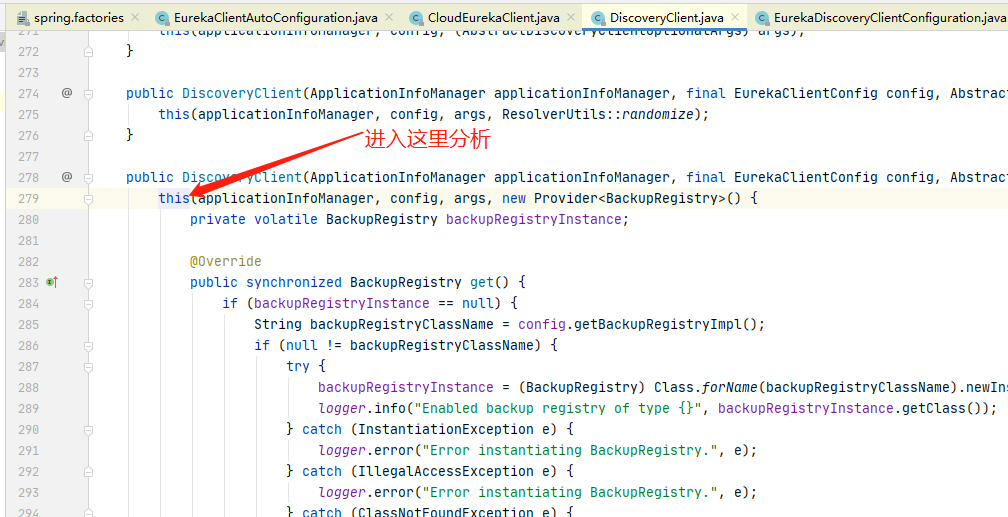Click the class icon on EurekaDiscoveryClientConfiguration.java tab
The width and height of the screenshot is (1008, 517).
click(762, 18)
